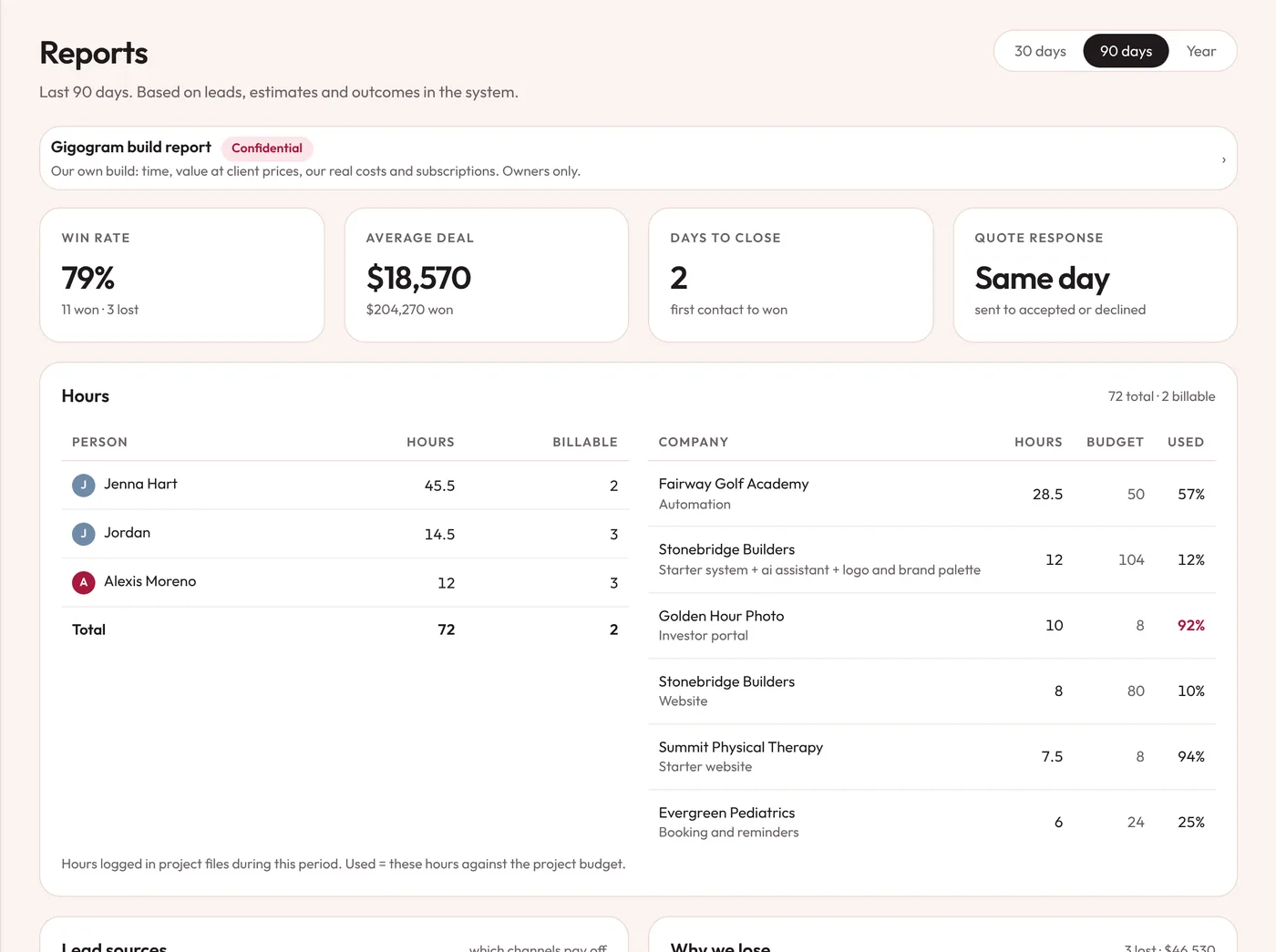The image size is (1276, 952).
Task: Click the '$204,270 won' text
Action: pos(409,310)
